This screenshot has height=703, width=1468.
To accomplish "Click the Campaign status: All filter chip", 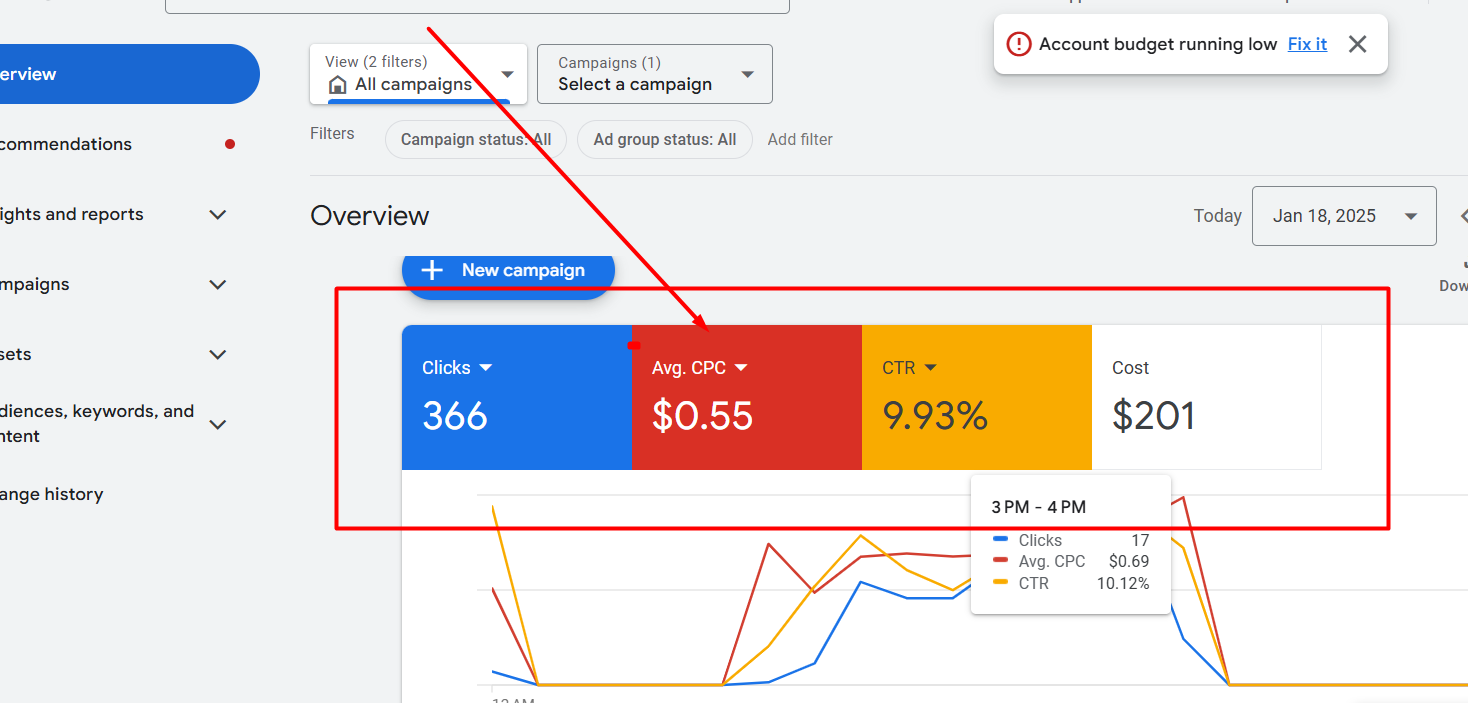I will click(x=475, y=140).
